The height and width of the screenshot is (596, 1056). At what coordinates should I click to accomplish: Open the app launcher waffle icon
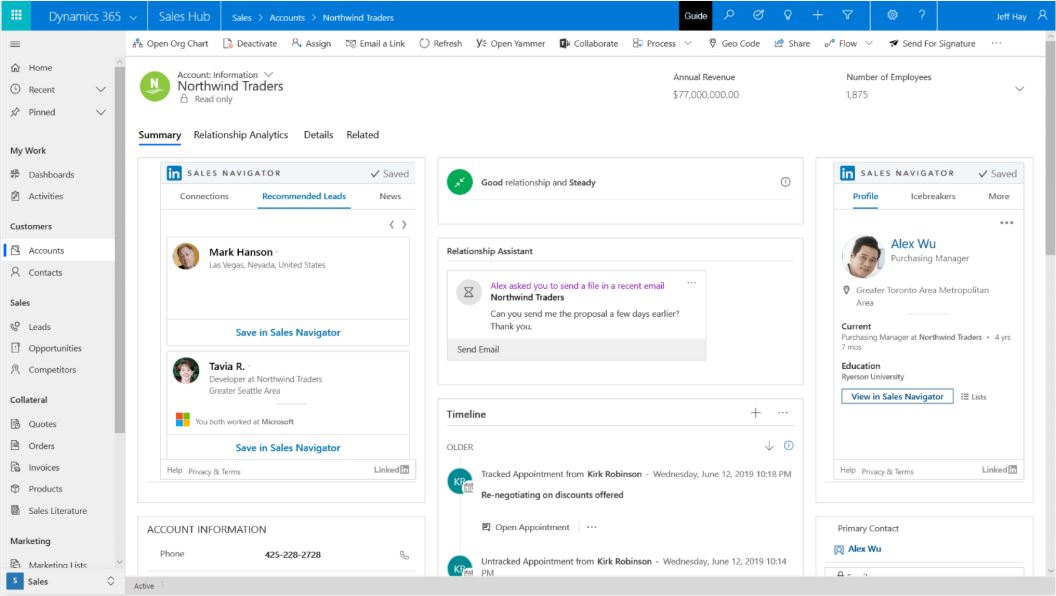pos(16,15)
